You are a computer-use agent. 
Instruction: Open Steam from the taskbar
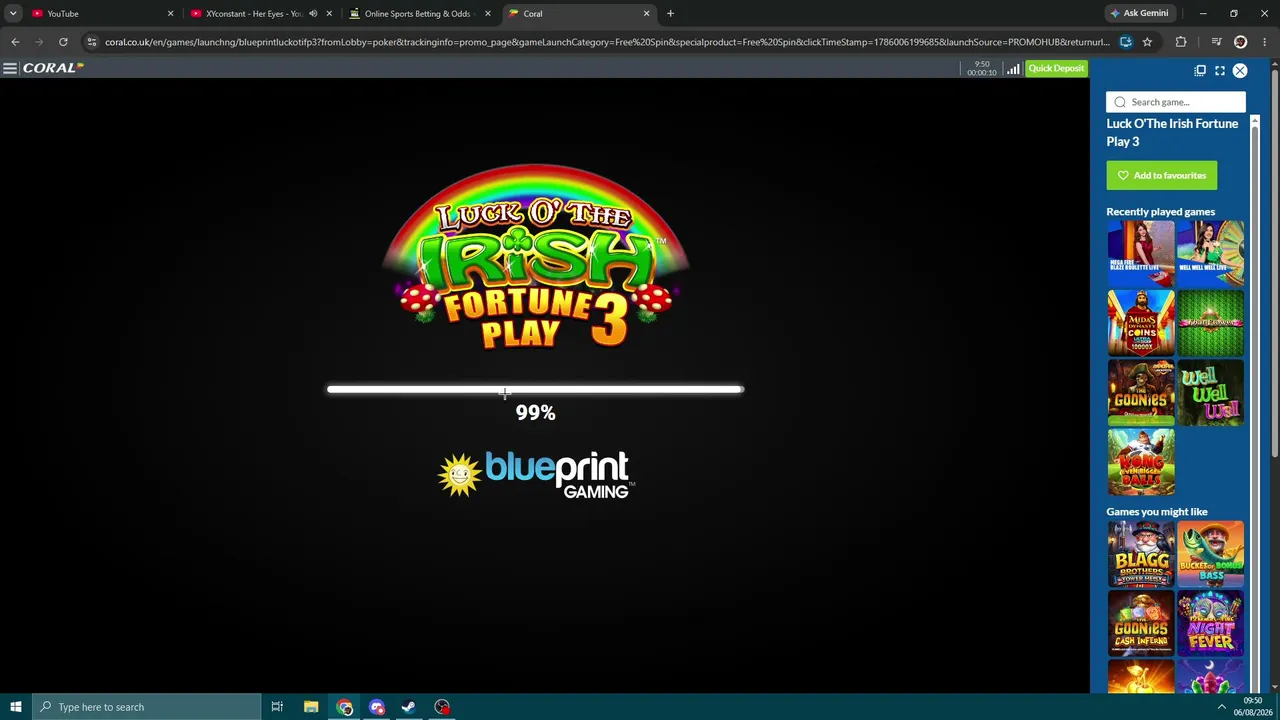point(409,707)
